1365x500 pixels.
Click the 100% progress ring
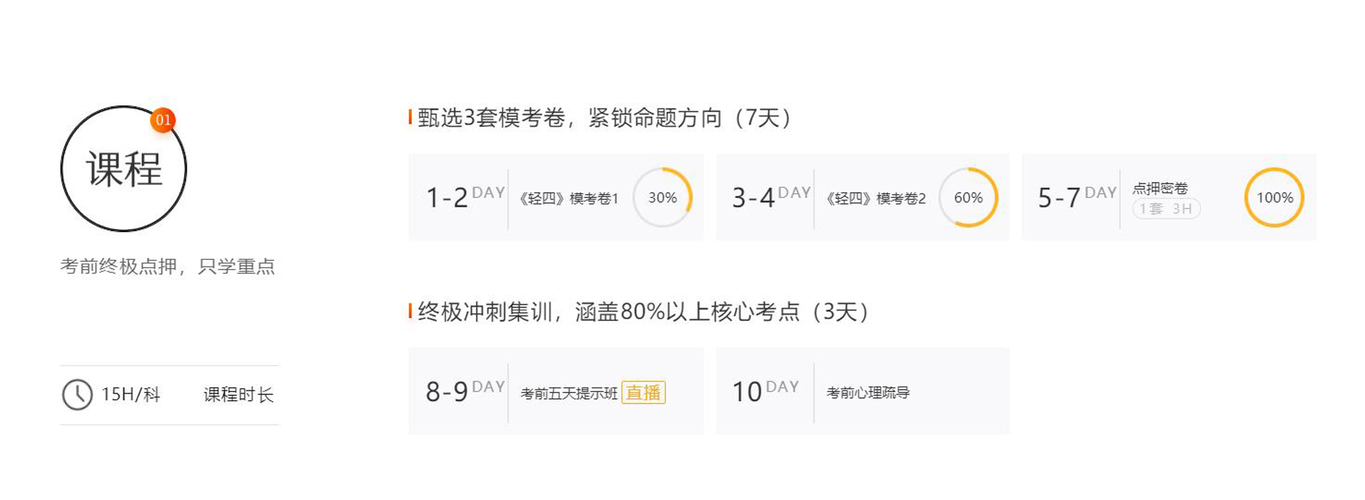[1274, 198]
